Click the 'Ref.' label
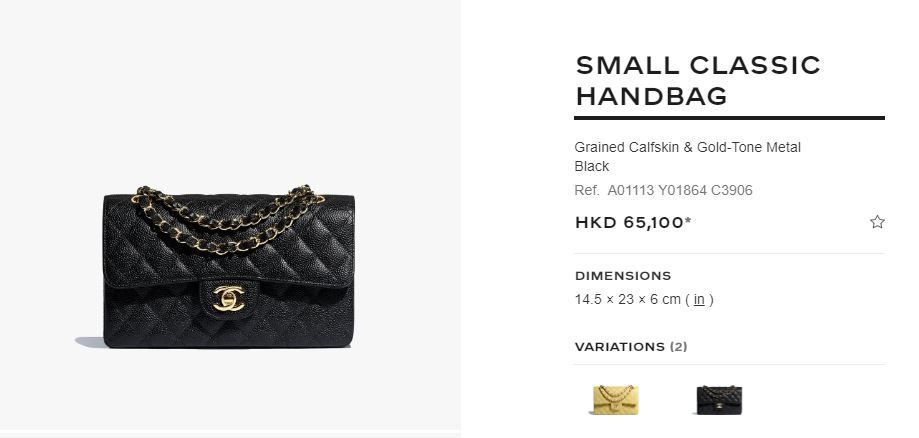The height and width of the screenshot is (438, 919). point(587,191)
